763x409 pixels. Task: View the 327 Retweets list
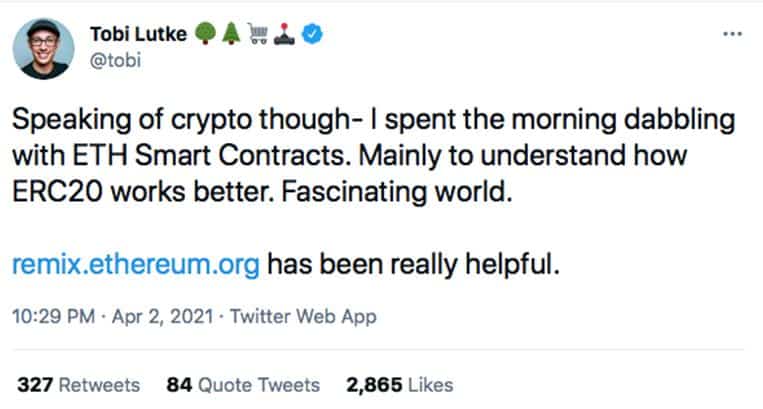[x=79, y=385]
